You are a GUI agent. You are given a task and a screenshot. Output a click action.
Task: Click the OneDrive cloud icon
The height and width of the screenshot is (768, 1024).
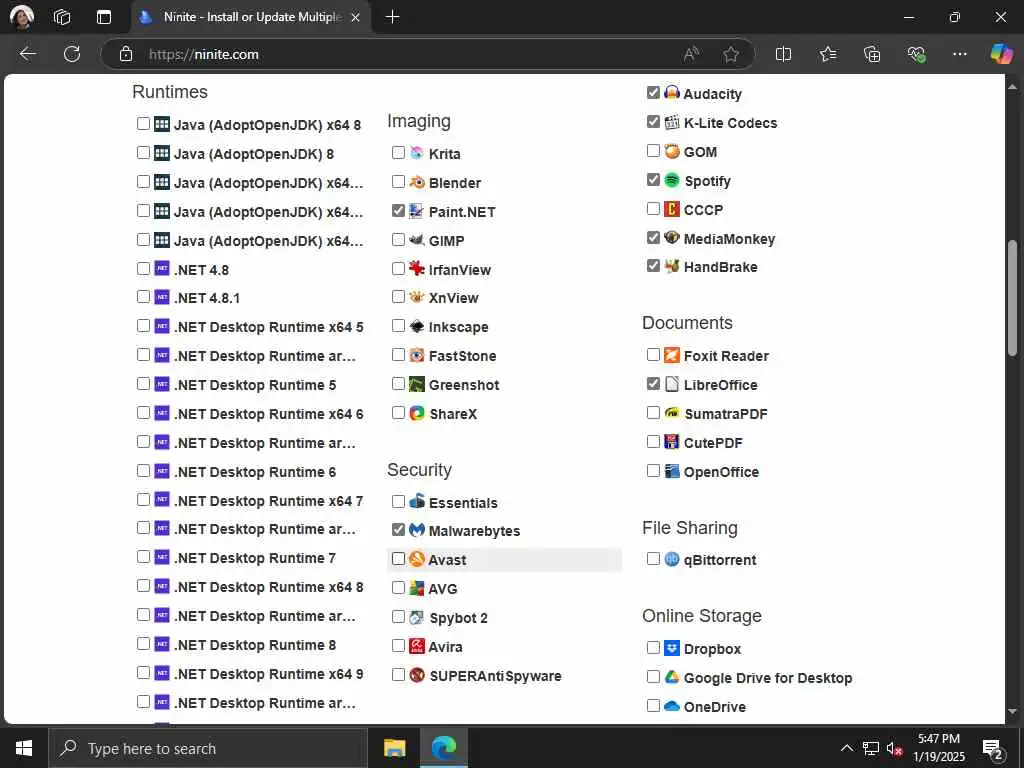pyautogui.click(x=672, y=706)
